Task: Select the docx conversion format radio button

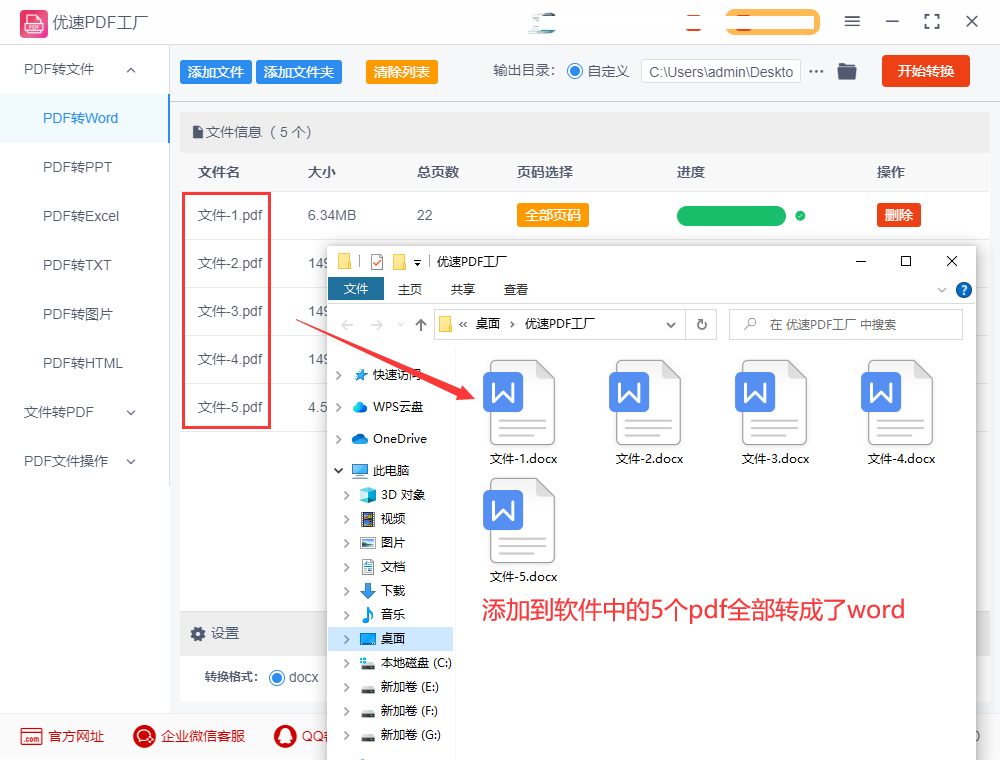Action: click(277, 678)
